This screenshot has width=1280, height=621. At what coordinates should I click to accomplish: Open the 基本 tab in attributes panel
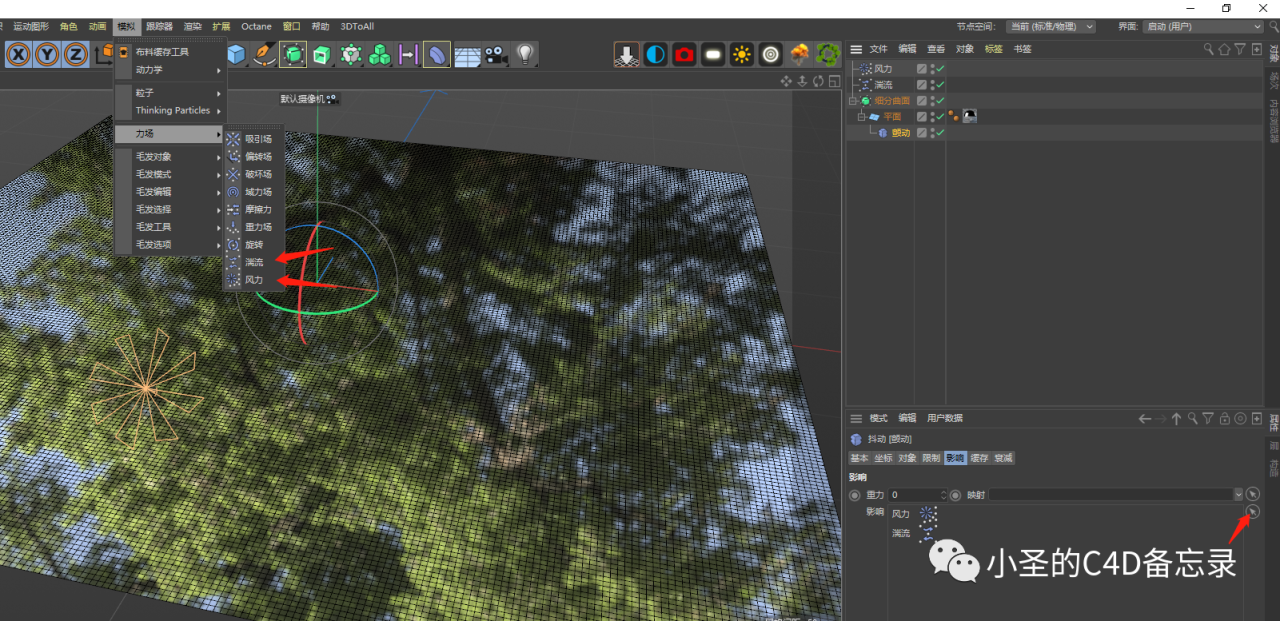coord(859,458)
